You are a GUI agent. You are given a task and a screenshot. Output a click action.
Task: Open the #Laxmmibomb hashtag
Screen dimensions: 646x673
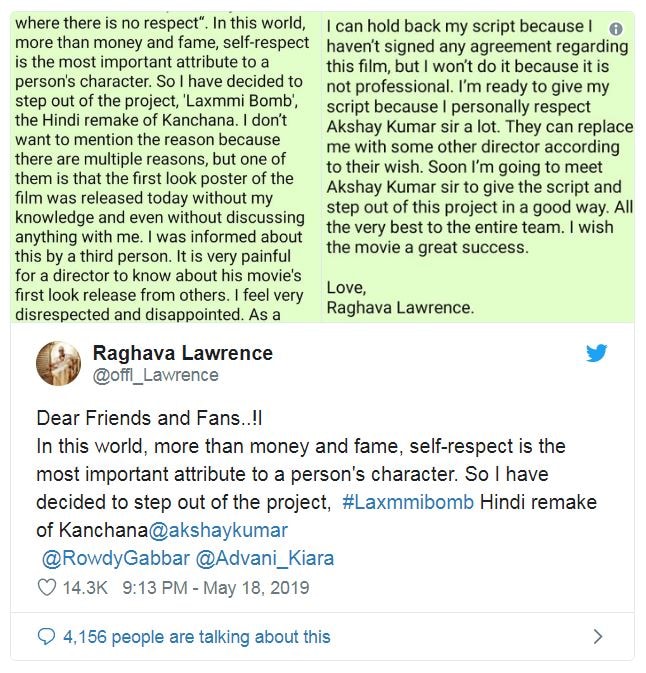408,502
